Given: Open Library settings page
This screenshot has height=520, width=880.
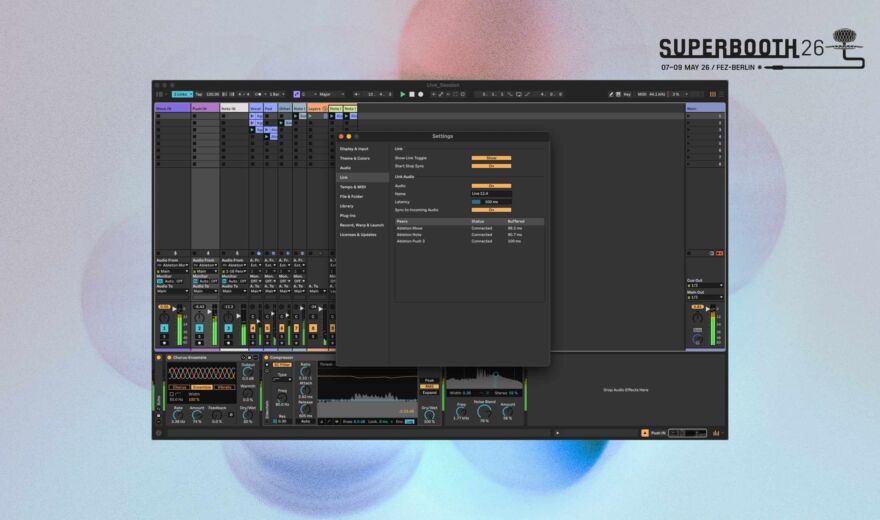Looking at the screenshot, I should (346, 206).
